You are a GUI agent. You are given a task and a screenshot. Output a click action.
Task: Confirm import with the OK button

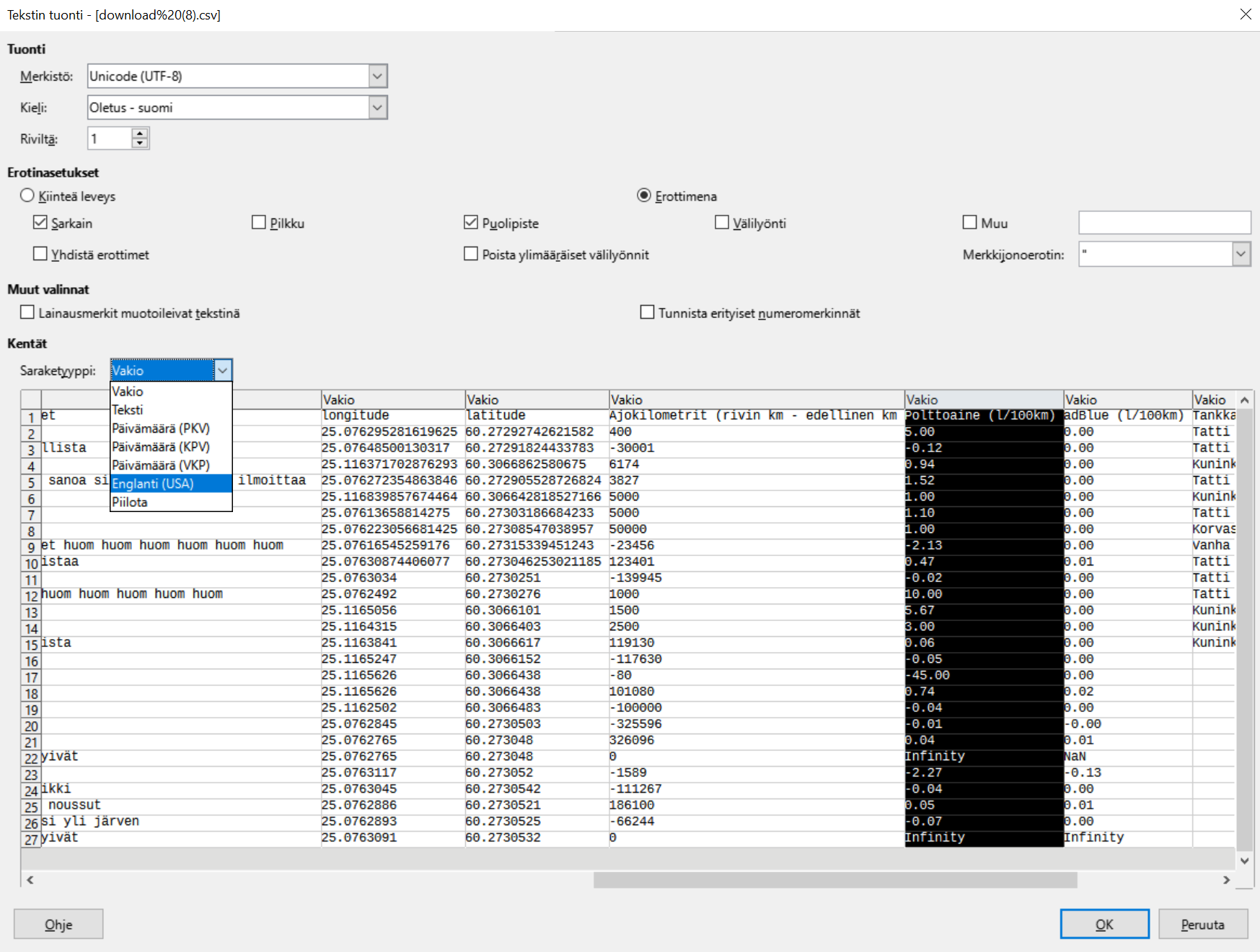pyautogui.click(x=1104, y=924)
